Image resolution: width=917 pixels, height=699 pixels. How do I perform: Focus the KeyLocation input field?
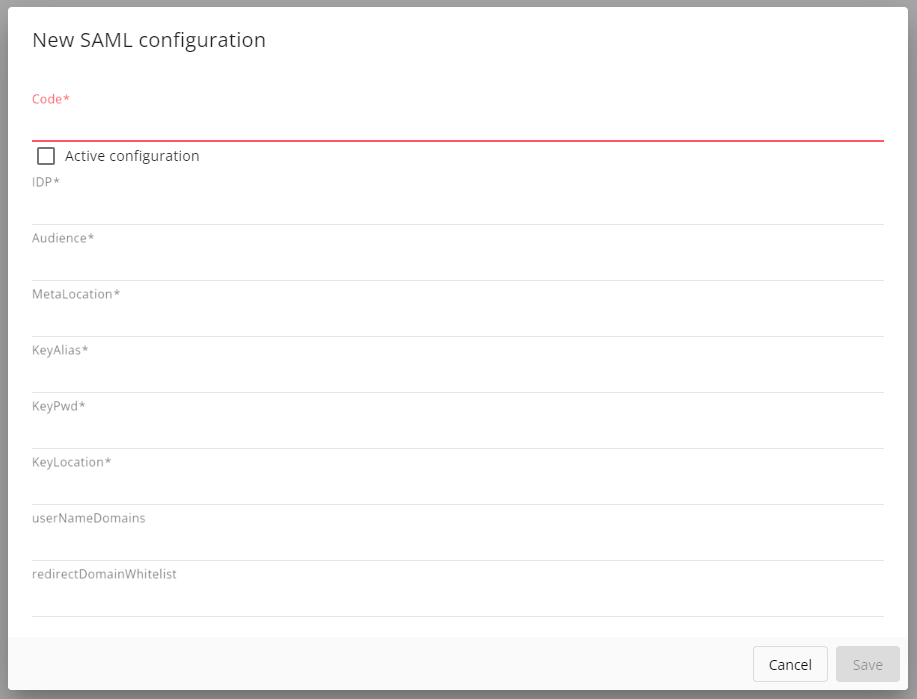[x=457, y=488]
